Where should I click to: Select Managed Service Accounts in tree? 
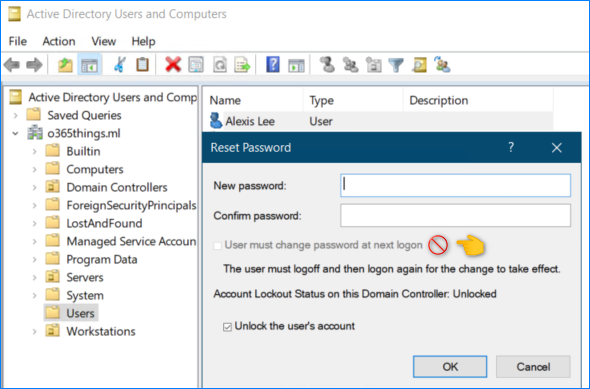click(131, 242)
